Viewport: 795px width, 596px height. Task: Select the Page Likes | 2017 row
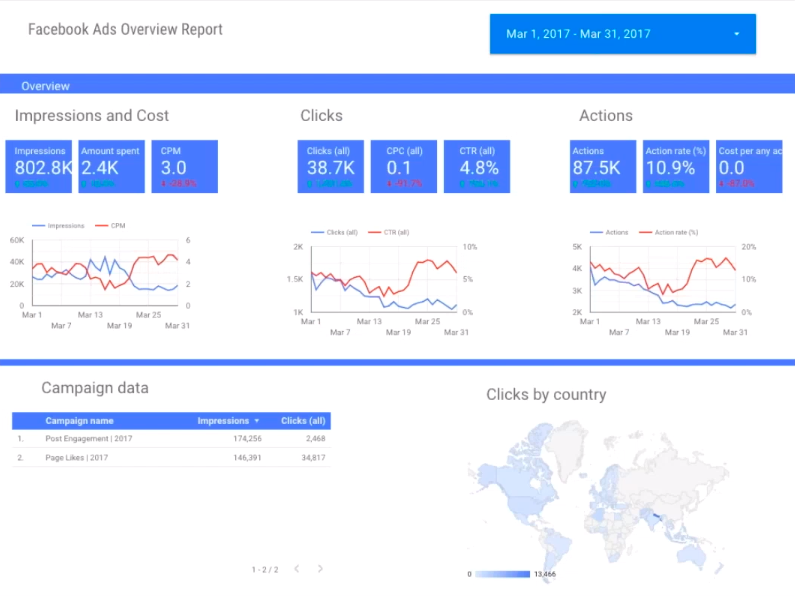point(171,458)
